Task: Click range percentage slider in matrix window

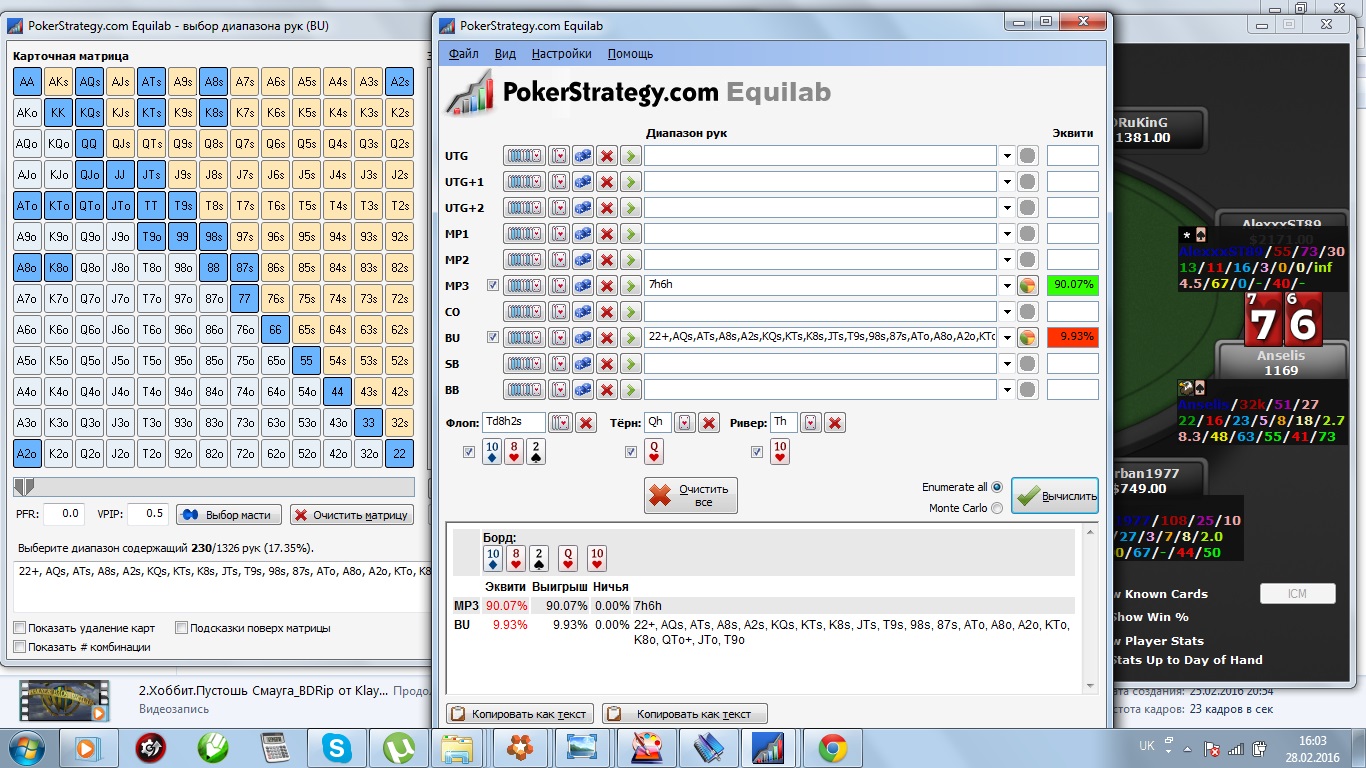Action: pyautogui.click(x=214, y=487)
